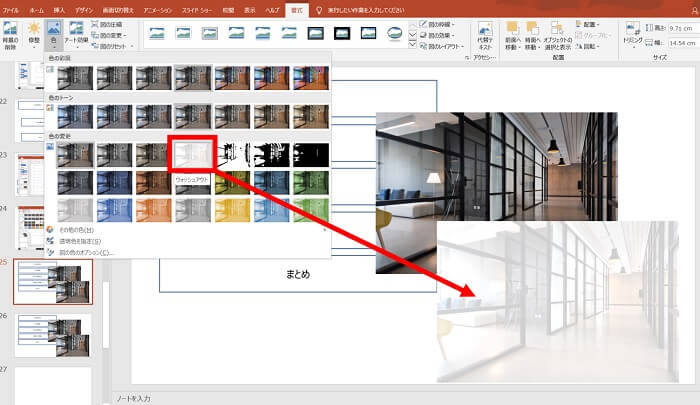This screenshot has height=405, width=700.
Task: Click 図の圧縮 (Compress Pictures) icon
Action: (x=113, y=22)
